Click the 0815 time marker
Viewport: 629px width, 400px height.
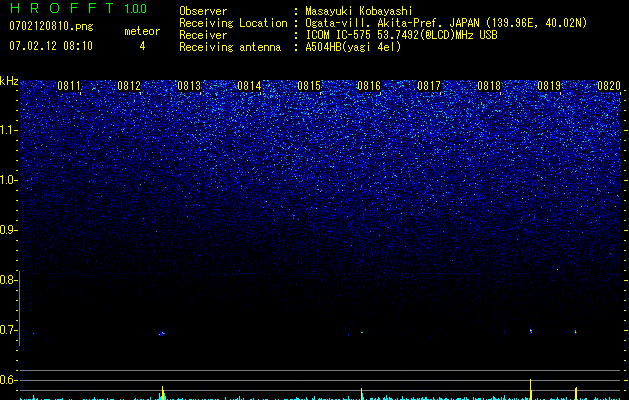click(x=309, y=86)
